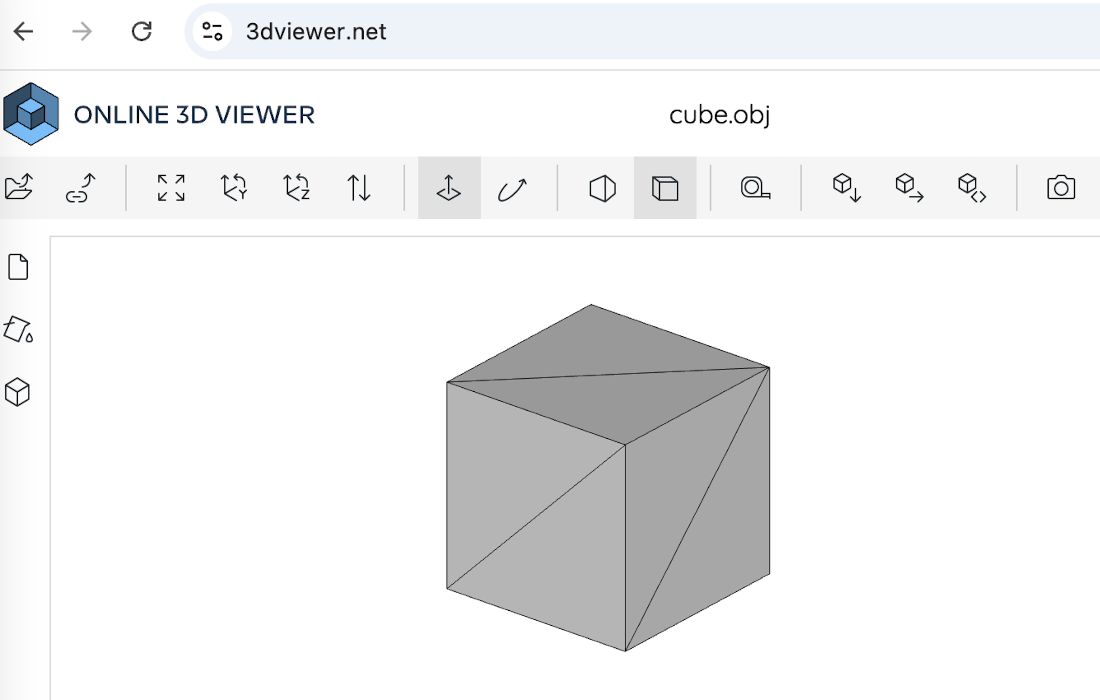Set Z axis as up vector
This screenshot has height=700, width=1100.
(296, 187)
